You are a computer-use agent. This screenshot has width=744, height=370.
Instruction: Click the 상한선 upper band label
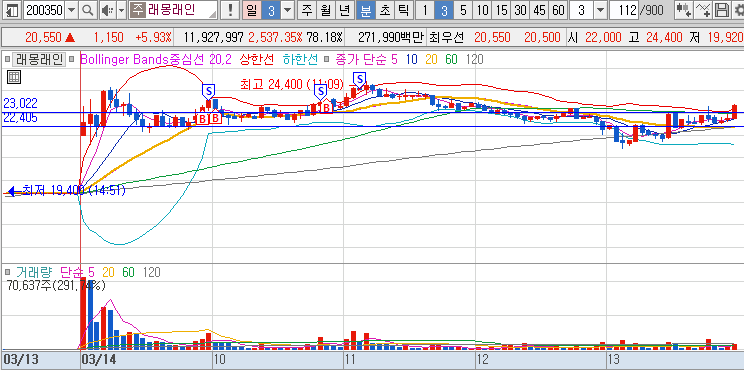(x=257, y=59)
